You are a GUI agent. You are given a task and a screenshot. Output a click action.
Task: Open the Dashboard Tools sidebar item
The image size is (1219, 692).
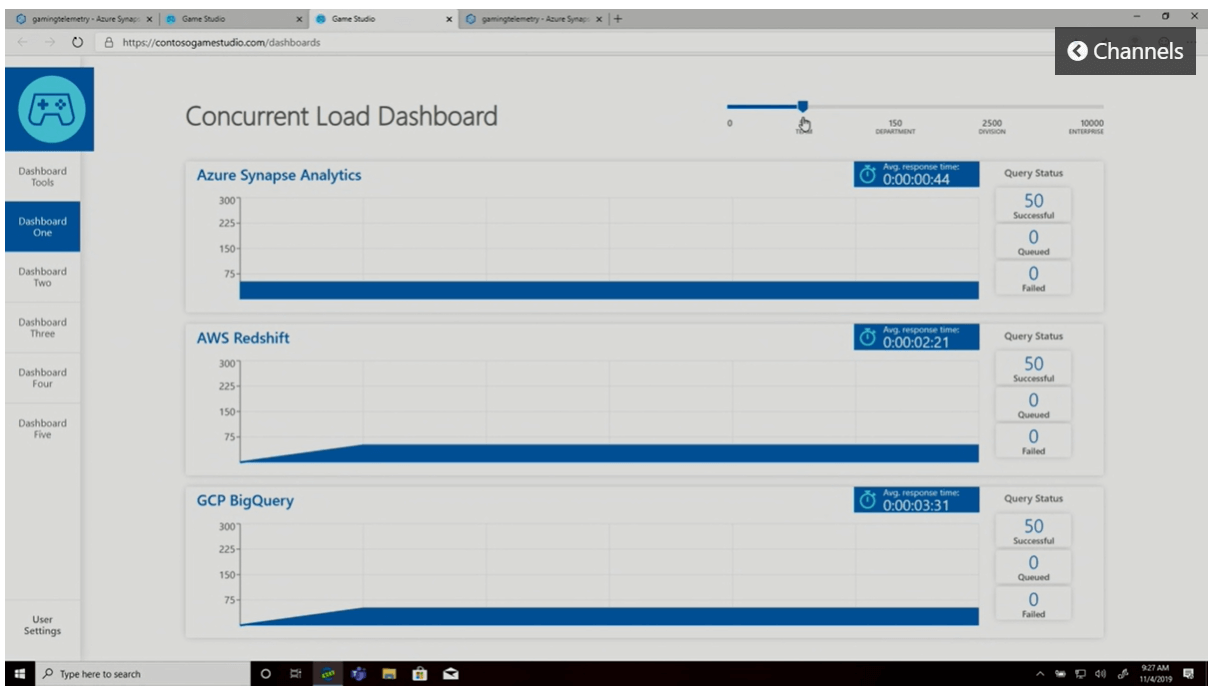click(x=42, y=177)
